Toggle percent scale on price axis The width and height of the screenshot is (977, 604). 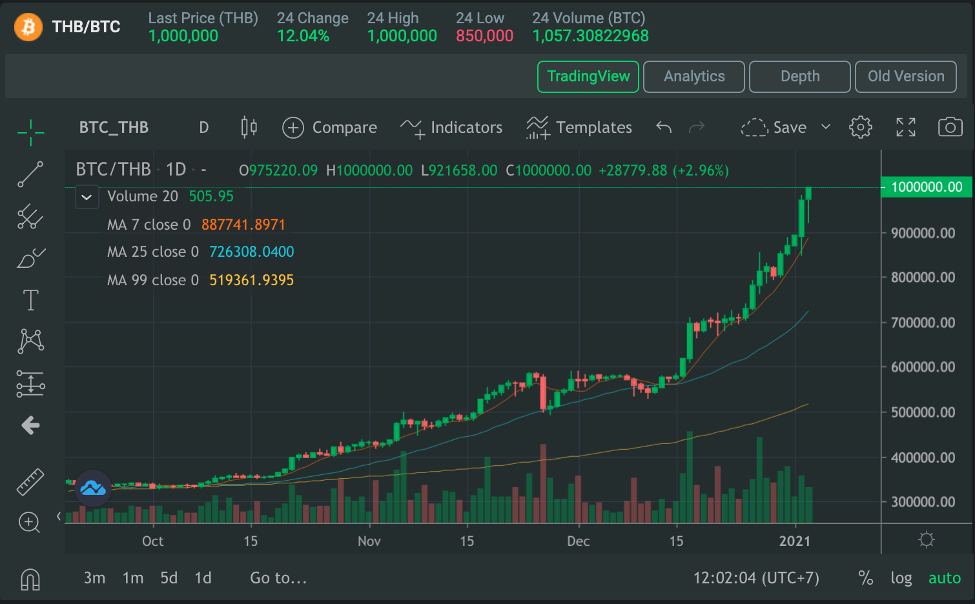tap(865, 578)
